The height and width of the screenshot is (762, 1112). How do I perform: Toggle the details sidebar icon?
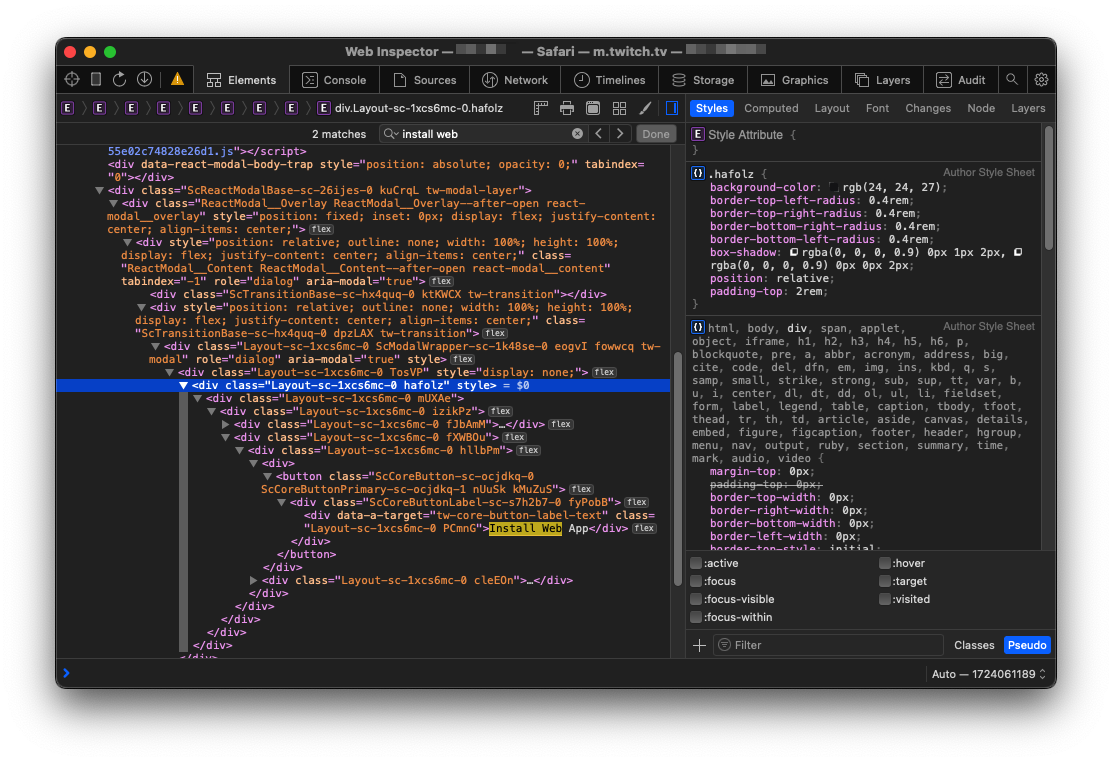pyautogui.click(x=672, y=108)
